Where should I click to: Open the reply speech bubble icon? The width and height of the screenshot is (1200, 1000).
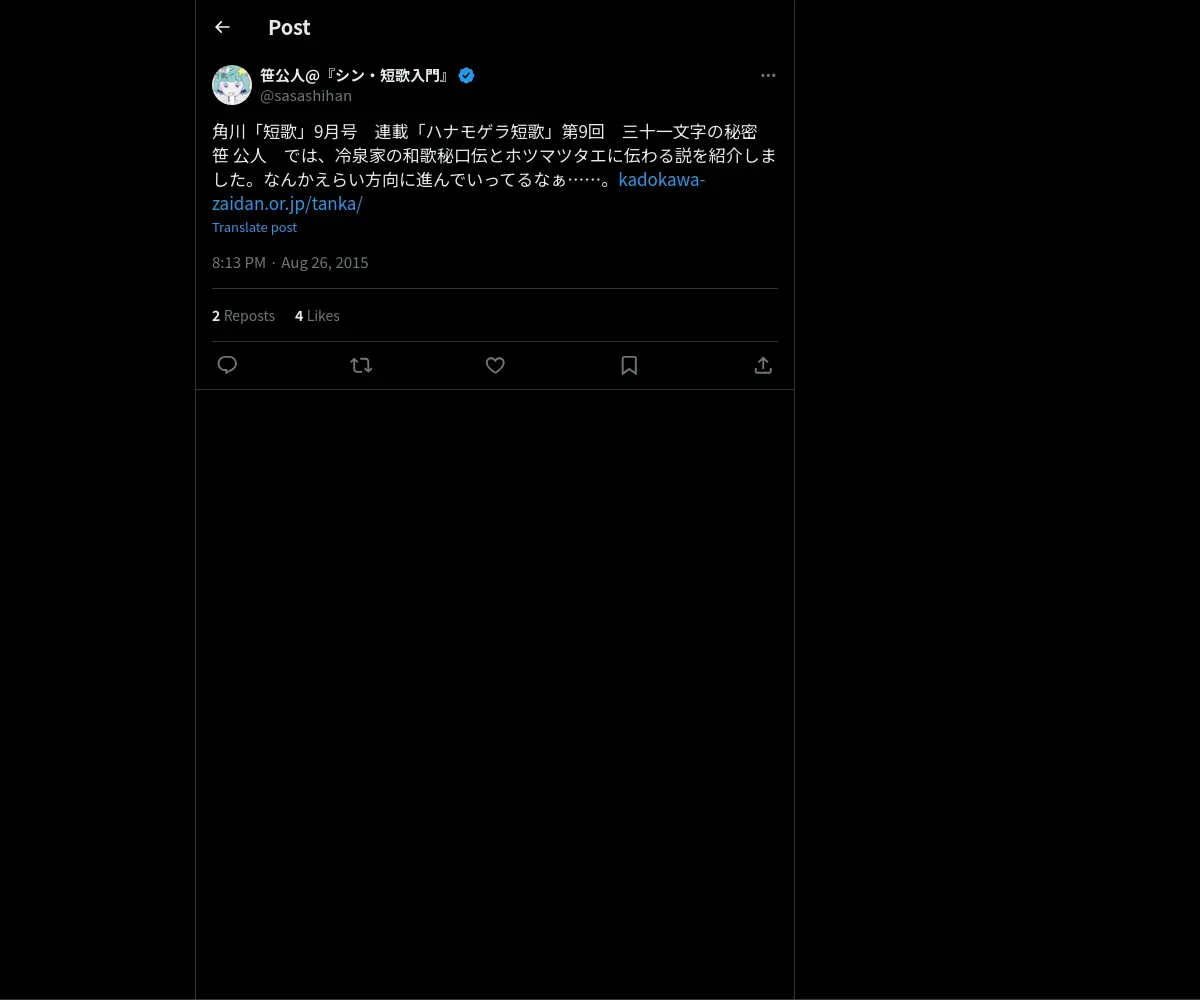coord(227,365)
